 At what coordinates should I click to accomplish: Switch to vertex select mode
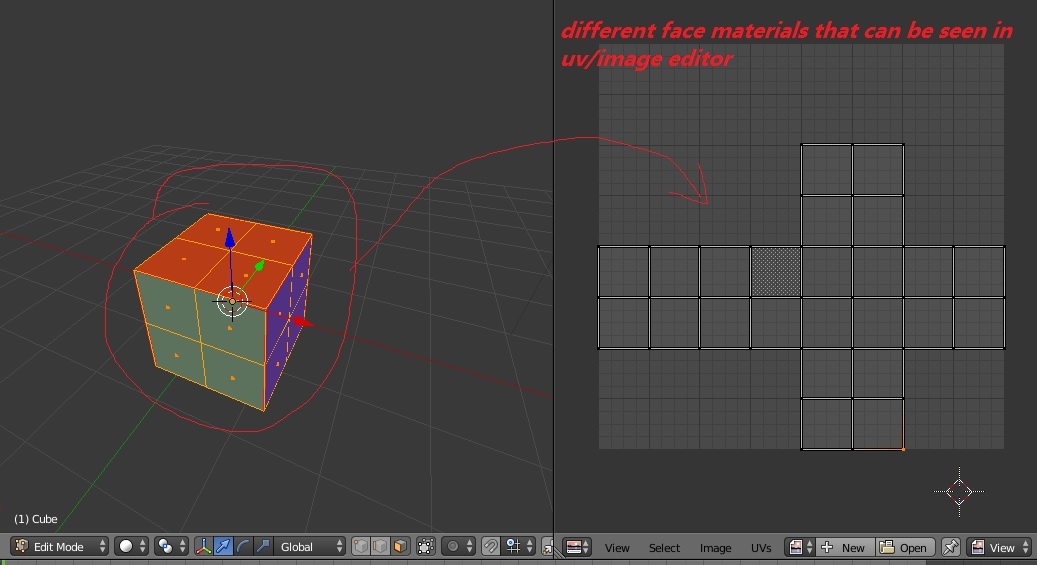[x=361, y=547]
